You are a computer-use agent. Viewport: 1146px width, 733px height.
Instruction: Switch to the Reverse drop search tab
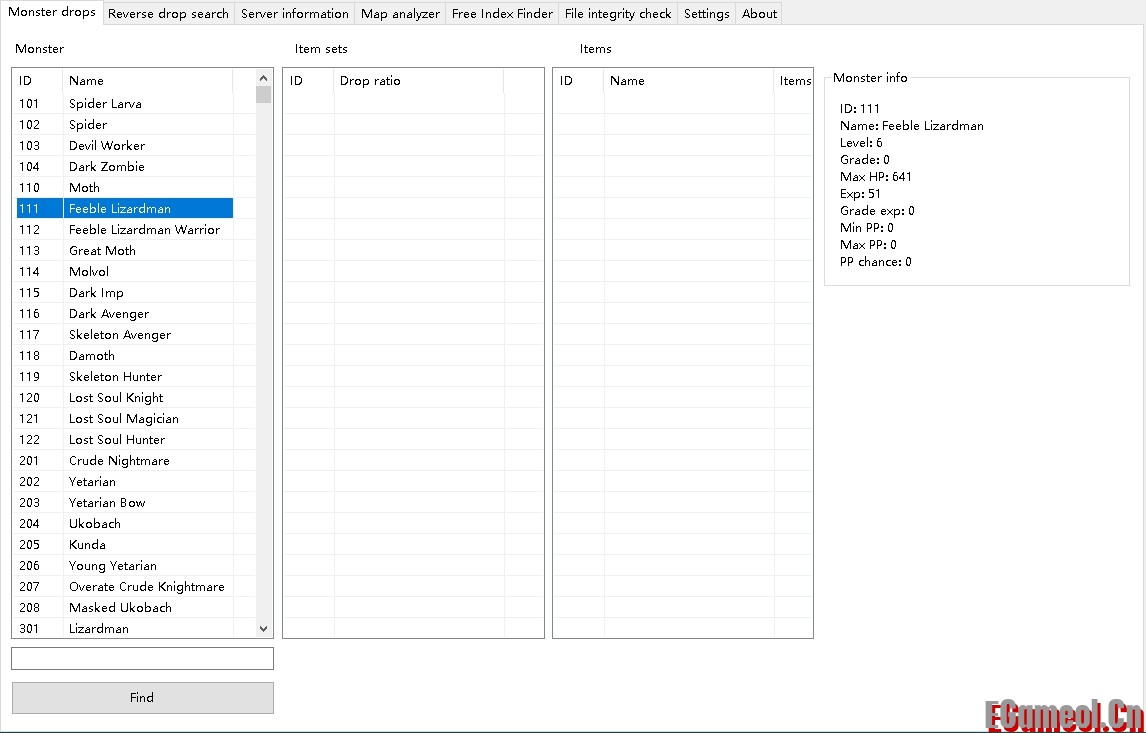pos(168,14)
